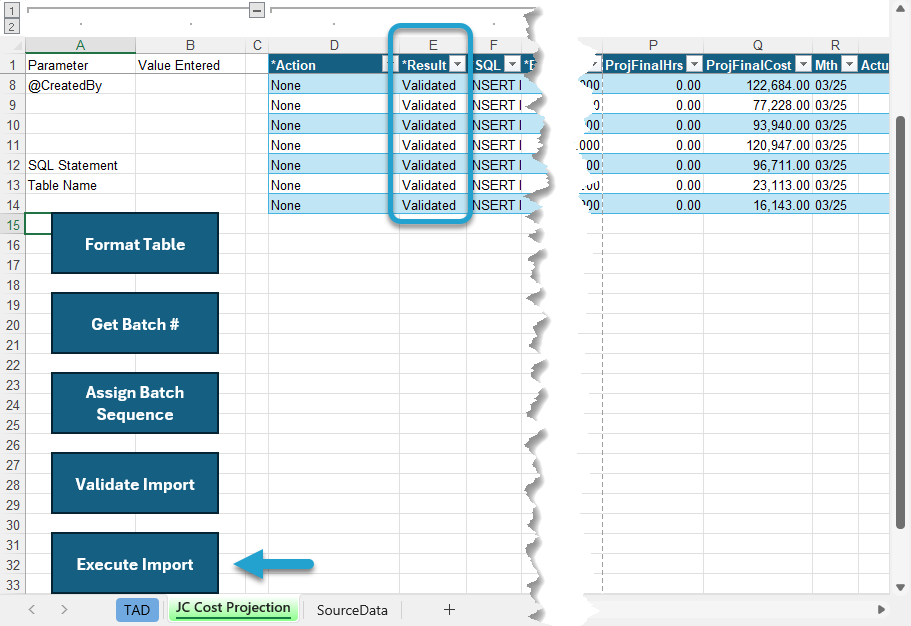Select column Q header
Image resolution: width=911 pixels, height=626 pixels.
point(758,45)
